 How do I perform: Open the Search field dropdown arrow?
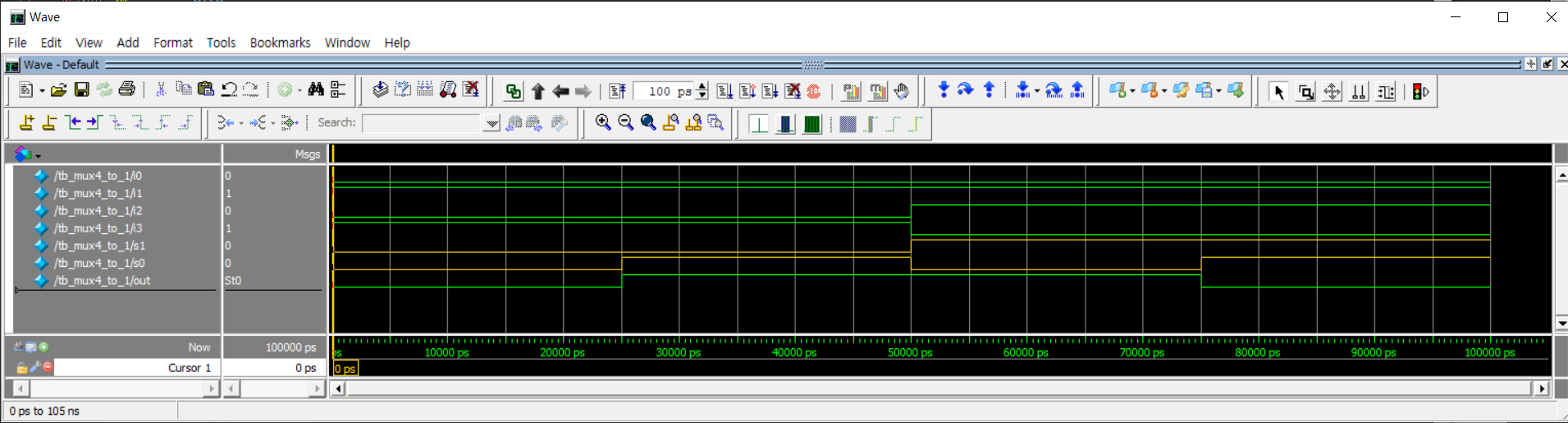pyautogui.click(x=491, y=123)
